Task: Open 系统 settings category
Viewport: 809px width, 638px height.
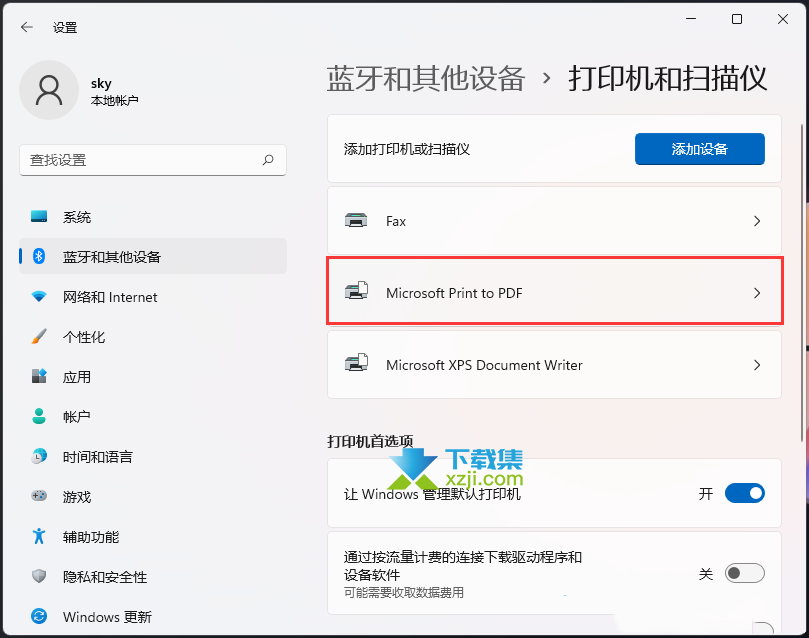Action: pyautogui.click(x=153, y=217)
